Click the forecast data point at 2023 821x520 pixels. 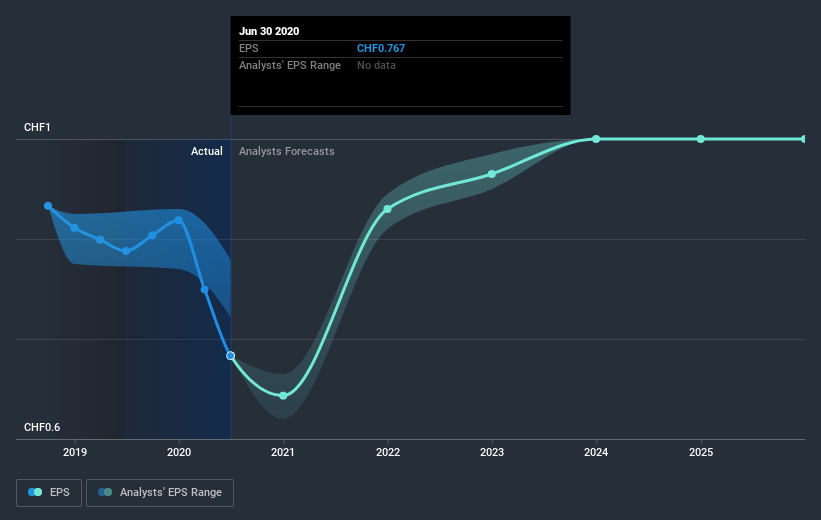(492, 174)
